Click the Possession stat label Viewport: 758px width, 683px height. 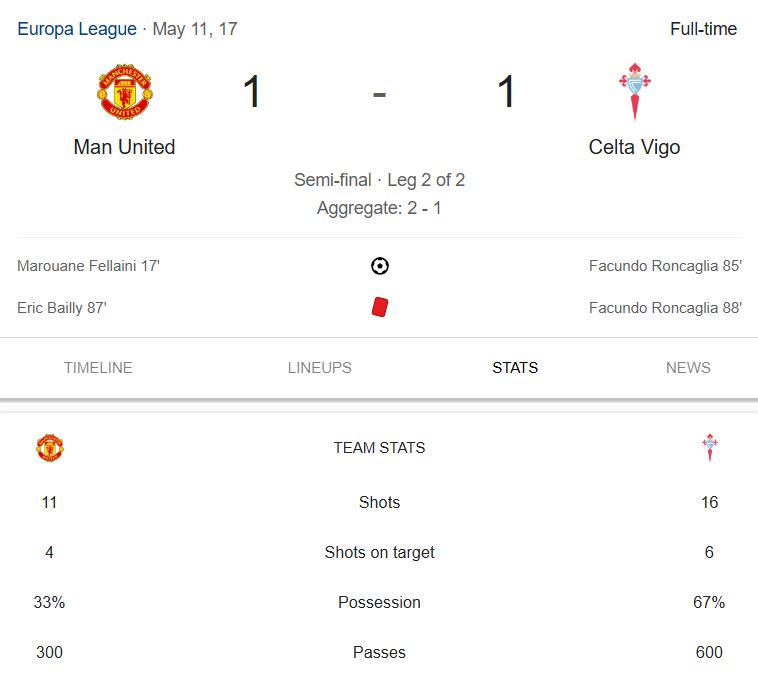point(379,602)
